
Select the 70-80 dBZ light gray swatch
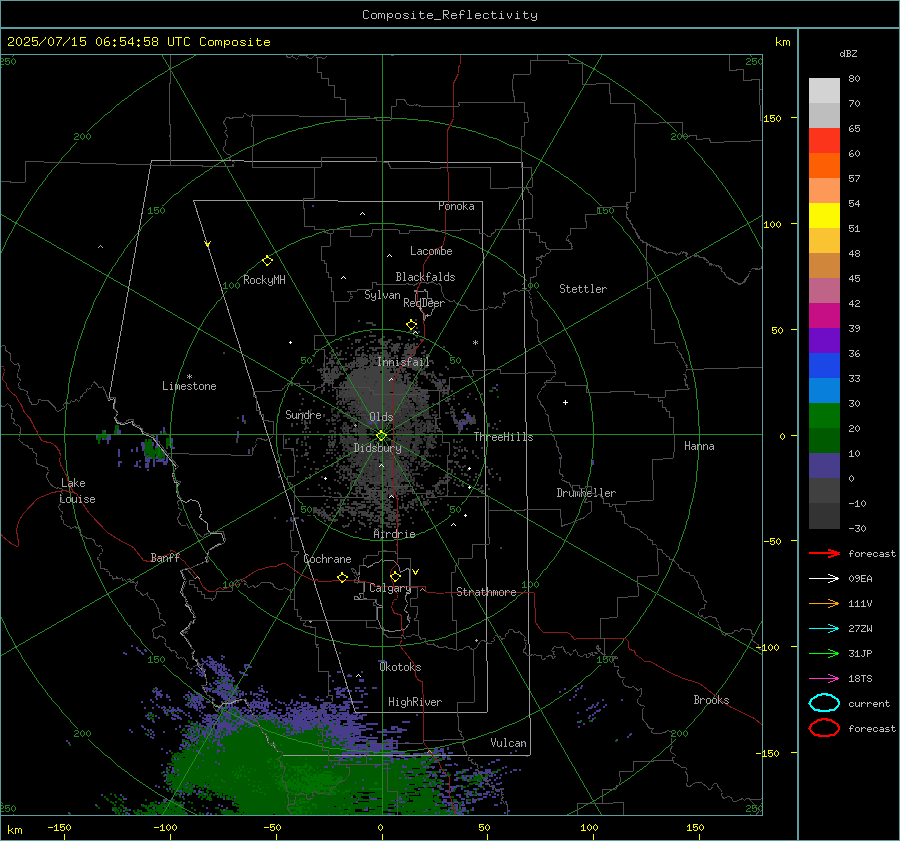tap(824, 91)
